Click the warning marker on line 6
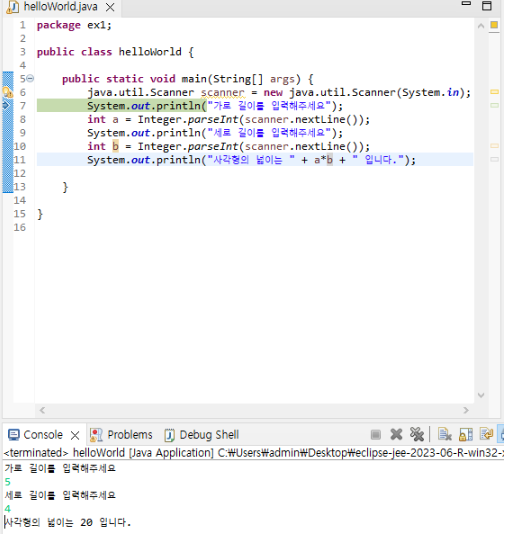The height and width of the screenshot is (536, 507). [8, 92]
